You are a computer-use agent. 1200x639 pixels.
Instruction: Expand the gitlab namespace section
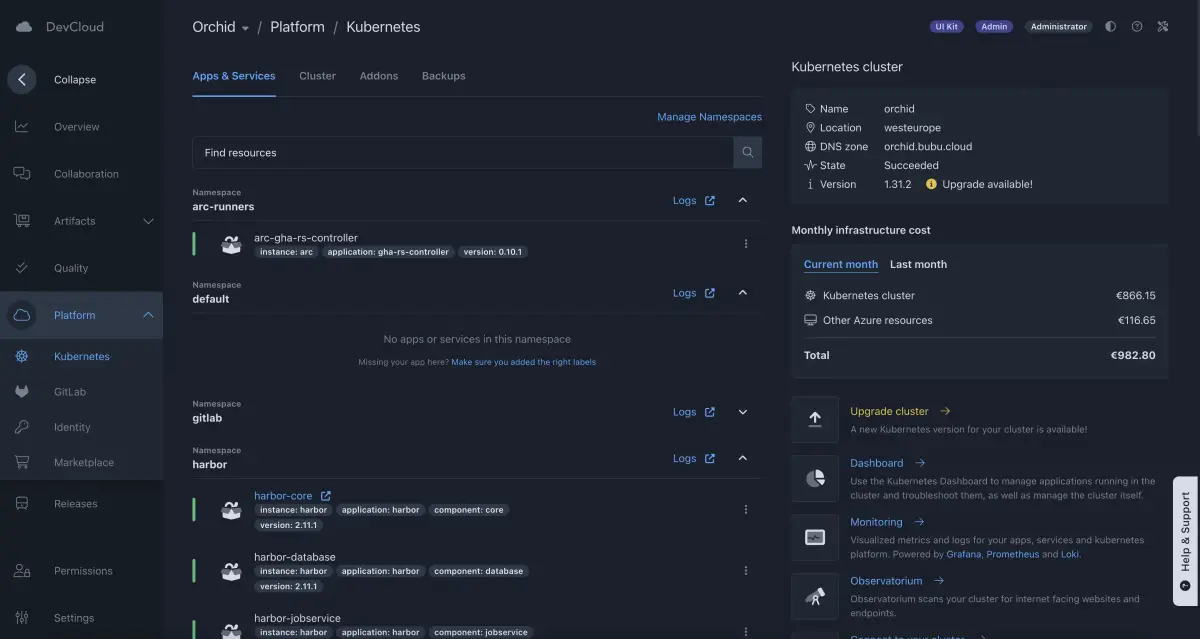point(743,412)
